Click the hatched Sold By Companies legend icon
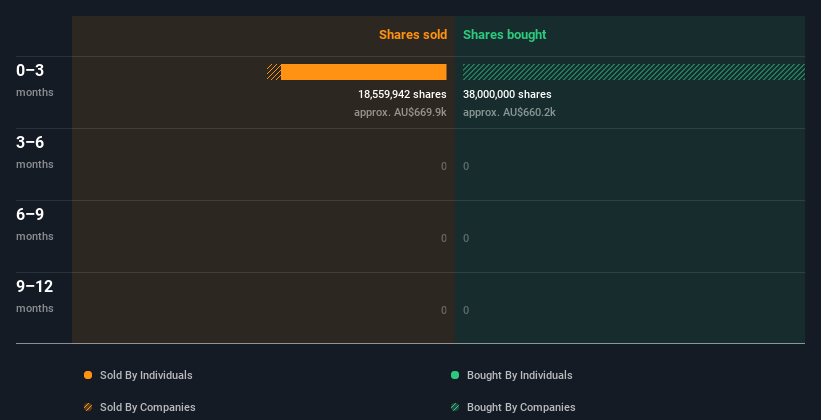Image resolution: width=821 pixels, height=420 pixels. [x=88, y=407]
